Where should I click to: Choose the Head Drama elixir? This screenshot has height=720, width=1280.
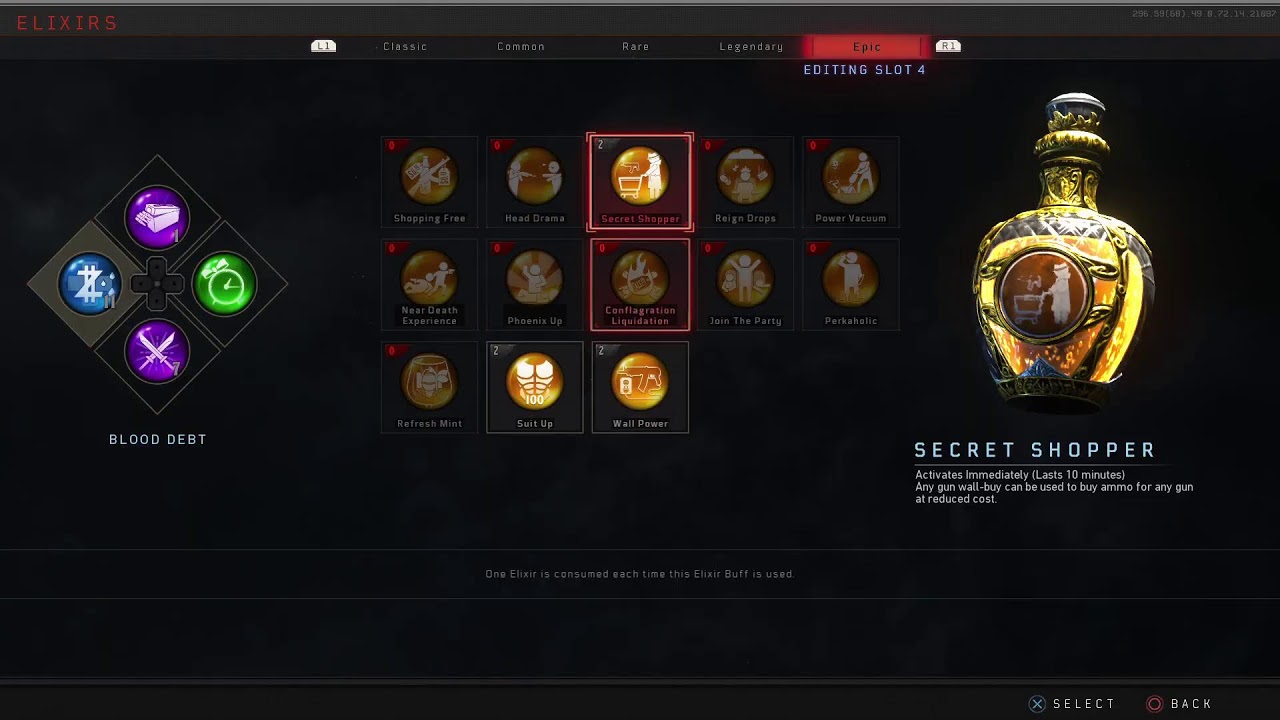point(535,182)
